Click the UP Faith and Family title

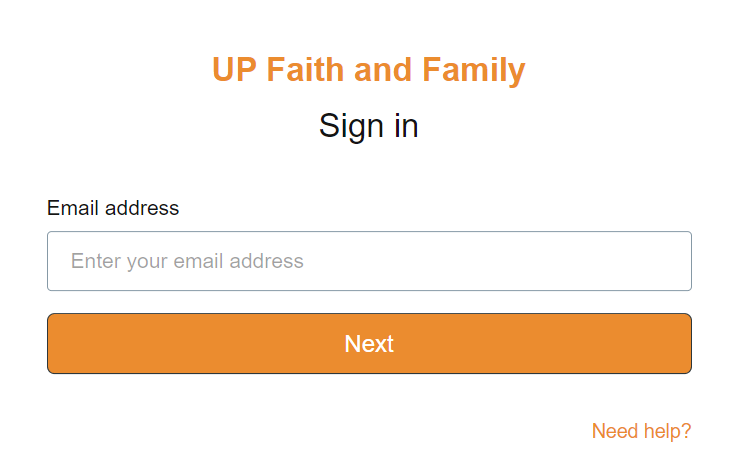[x=369, y=70]
